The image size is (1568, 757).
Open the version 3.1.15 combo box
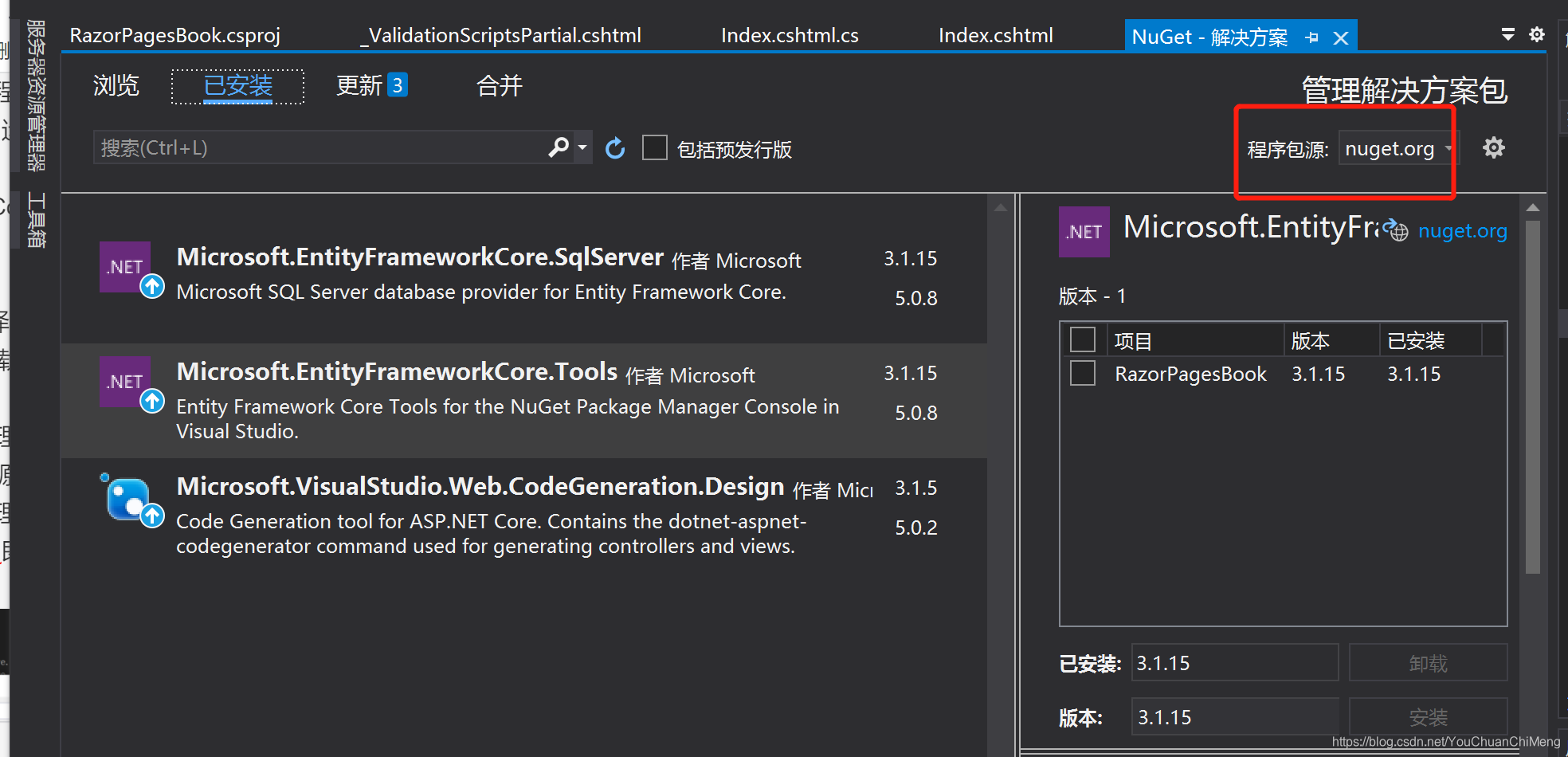(1235, 717)
